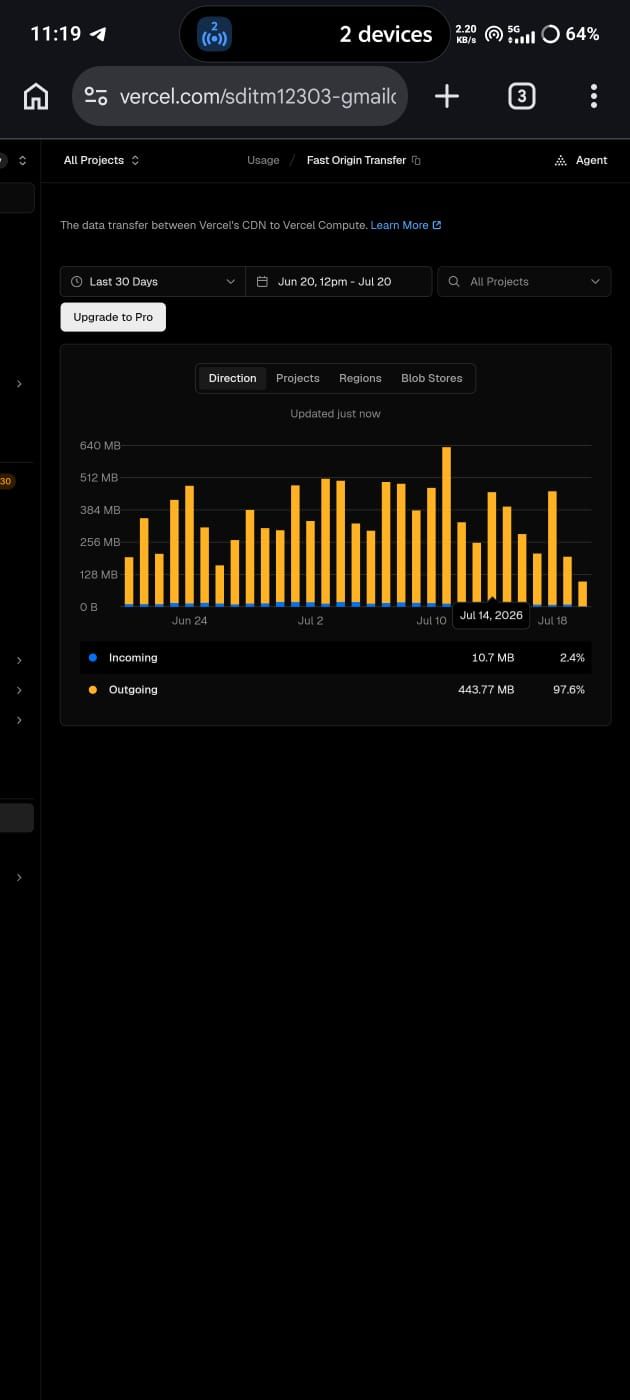This screenshot has height=1400, width=630.
Task: Tap the site settings icon in address bar
Action: (96, 96)
